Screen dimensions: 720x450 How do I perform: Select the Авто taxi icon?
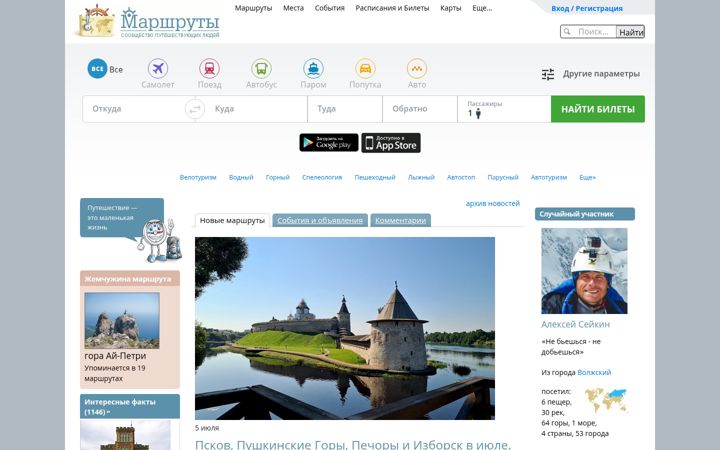tap(417, 68)
